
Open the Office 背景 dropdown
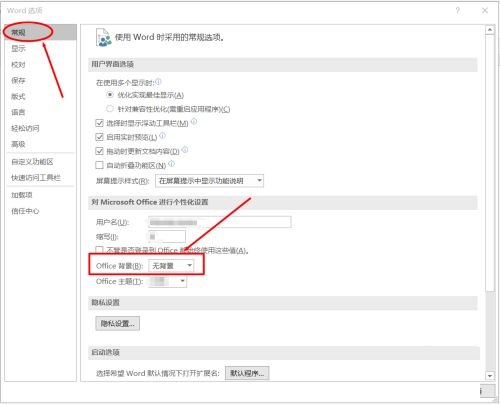click(171, 266)
